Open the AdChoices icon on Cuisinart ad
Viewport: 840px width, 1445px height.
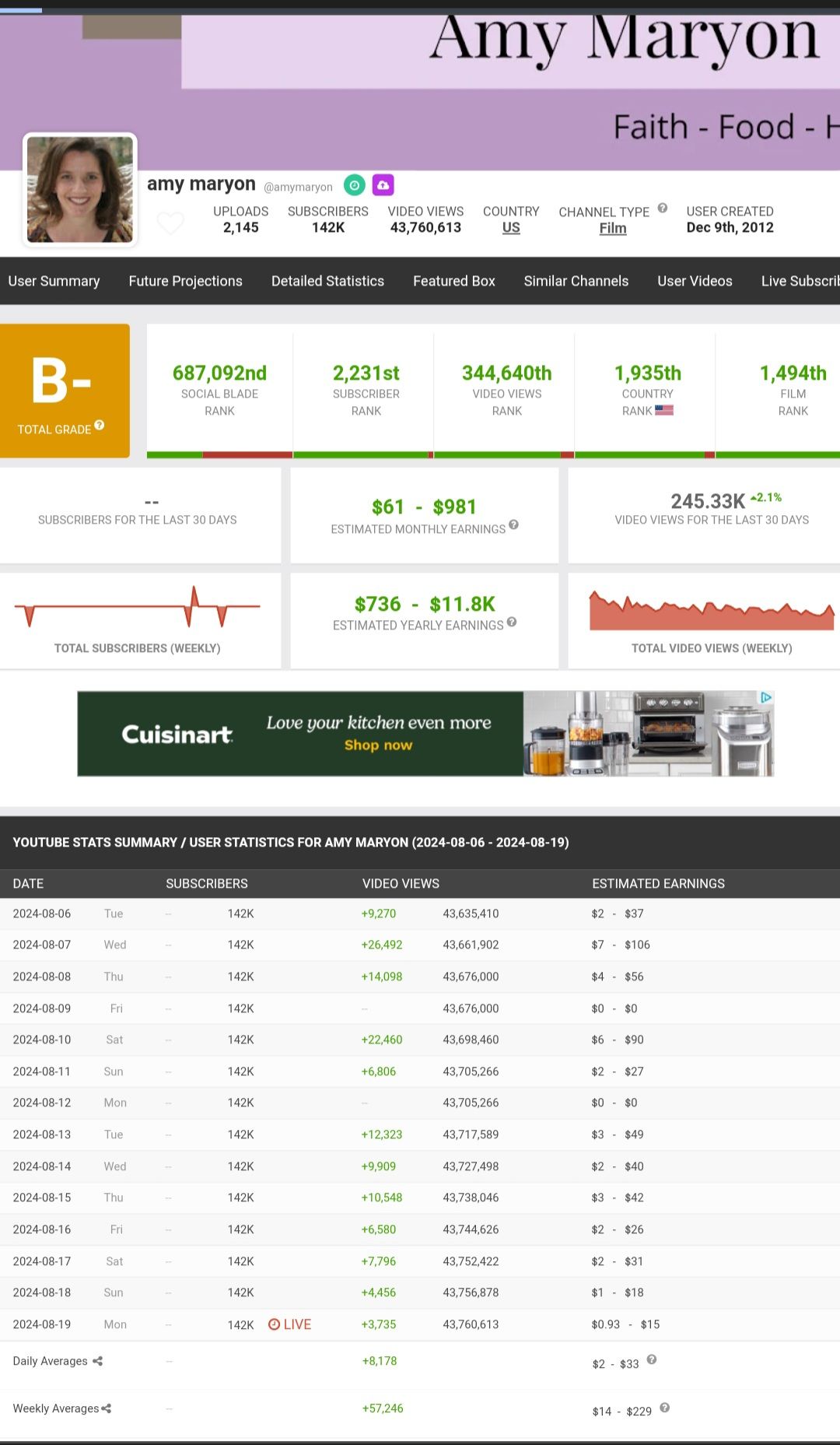tap(766, 697)
